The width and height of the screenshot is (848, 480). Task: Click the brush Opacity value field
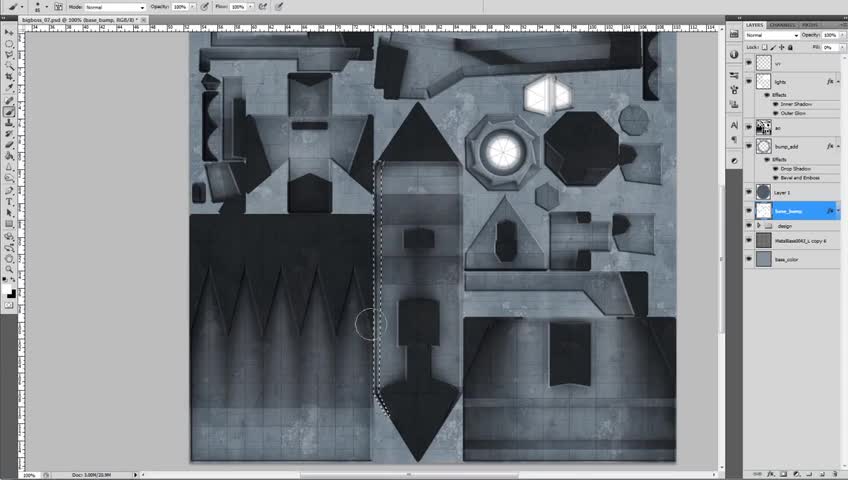coord(180,7)
